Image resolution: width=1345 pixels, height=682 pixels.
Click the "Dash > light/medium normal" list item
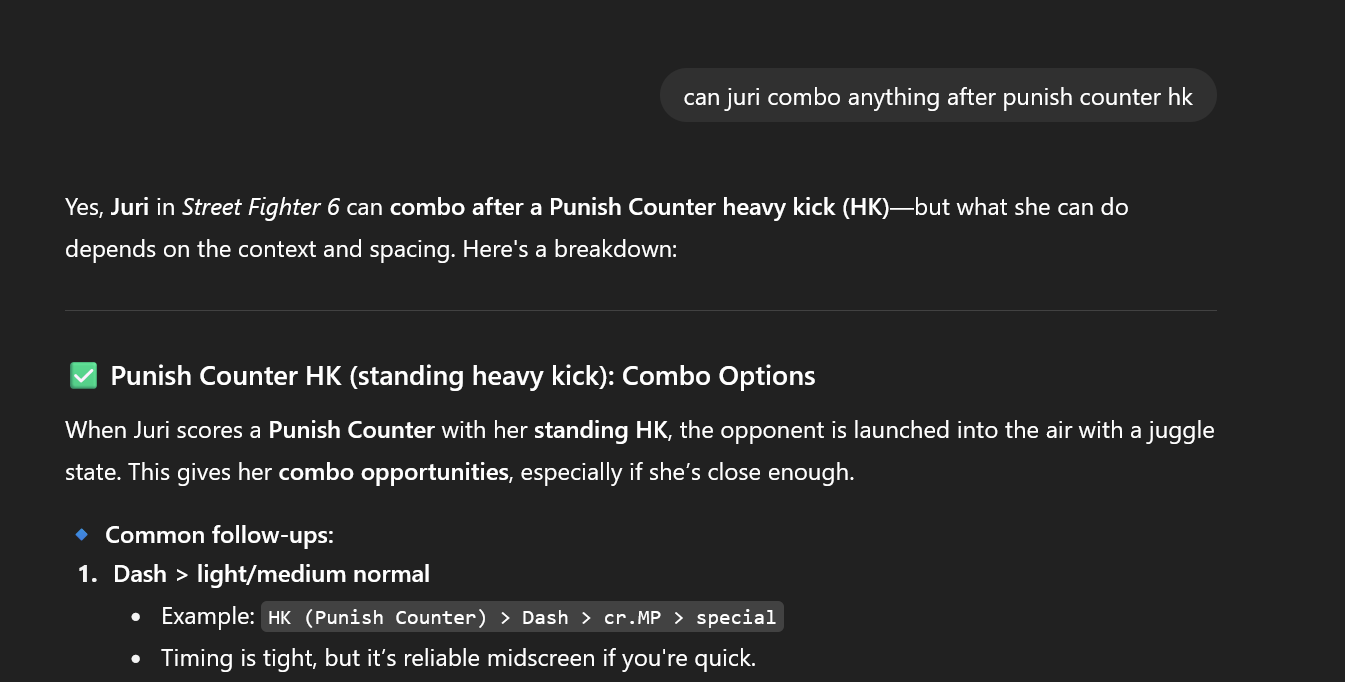271,574
